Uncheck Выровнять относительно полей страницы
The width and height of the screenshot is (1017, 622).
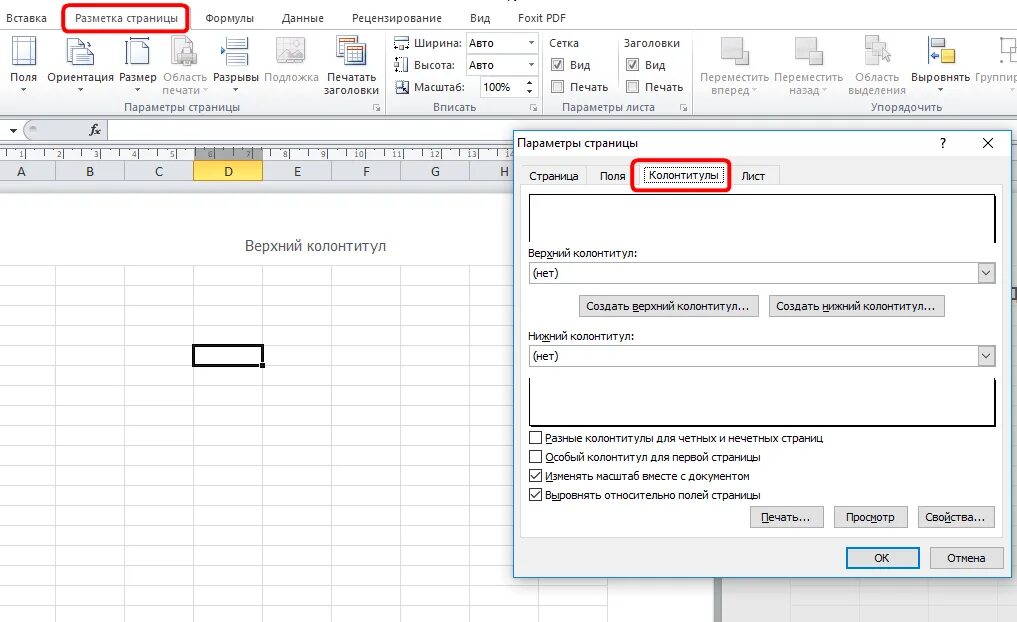coord(535,495)
